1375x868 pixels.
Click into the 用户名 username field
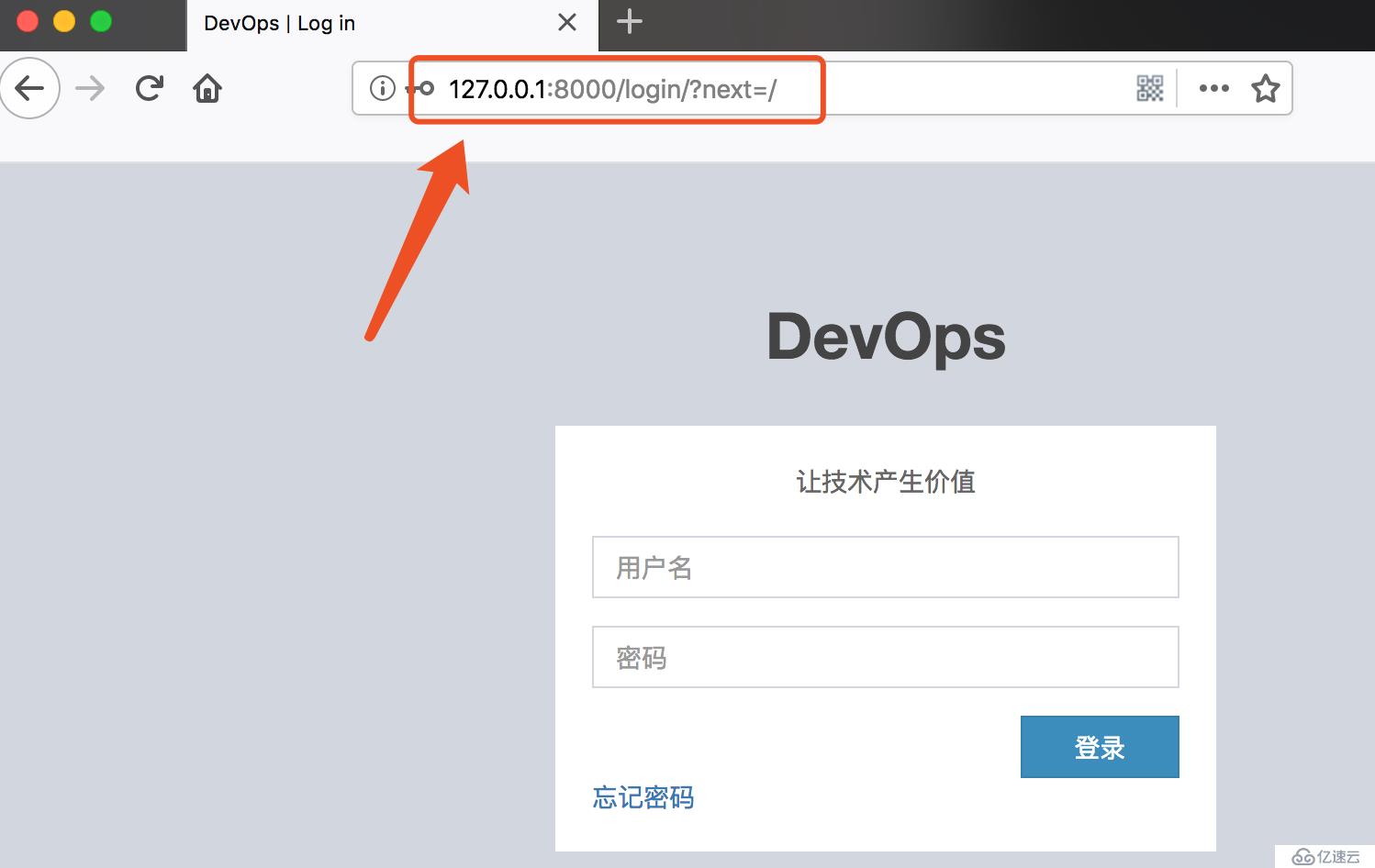(885, 567)
